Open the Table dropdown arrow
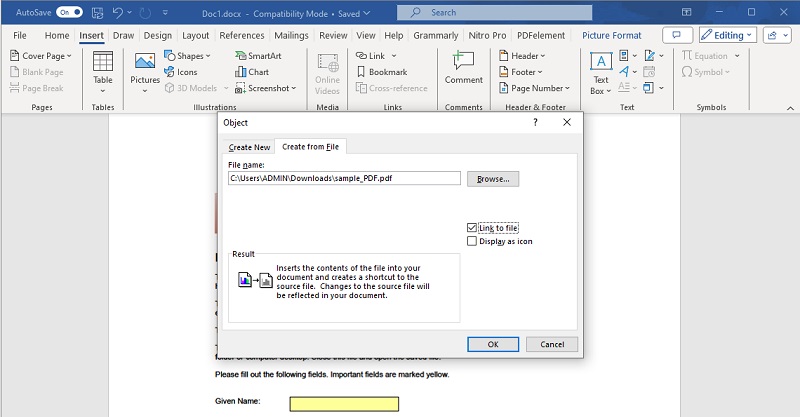Screen dimensions: 800x417 (x=103, y=91)
